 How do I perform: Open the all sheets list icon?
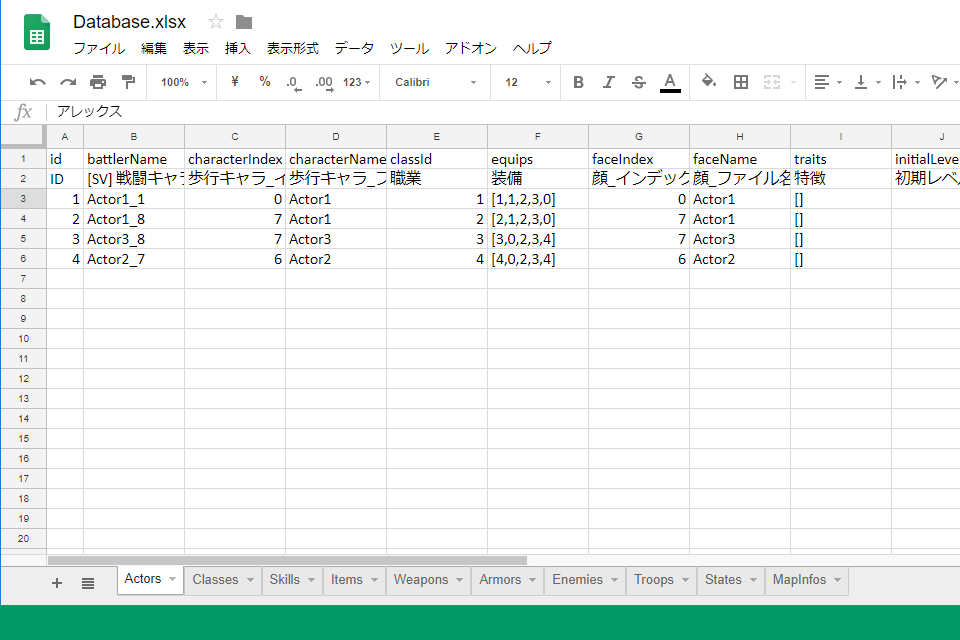pyautogui.click(x=88, y=583)
